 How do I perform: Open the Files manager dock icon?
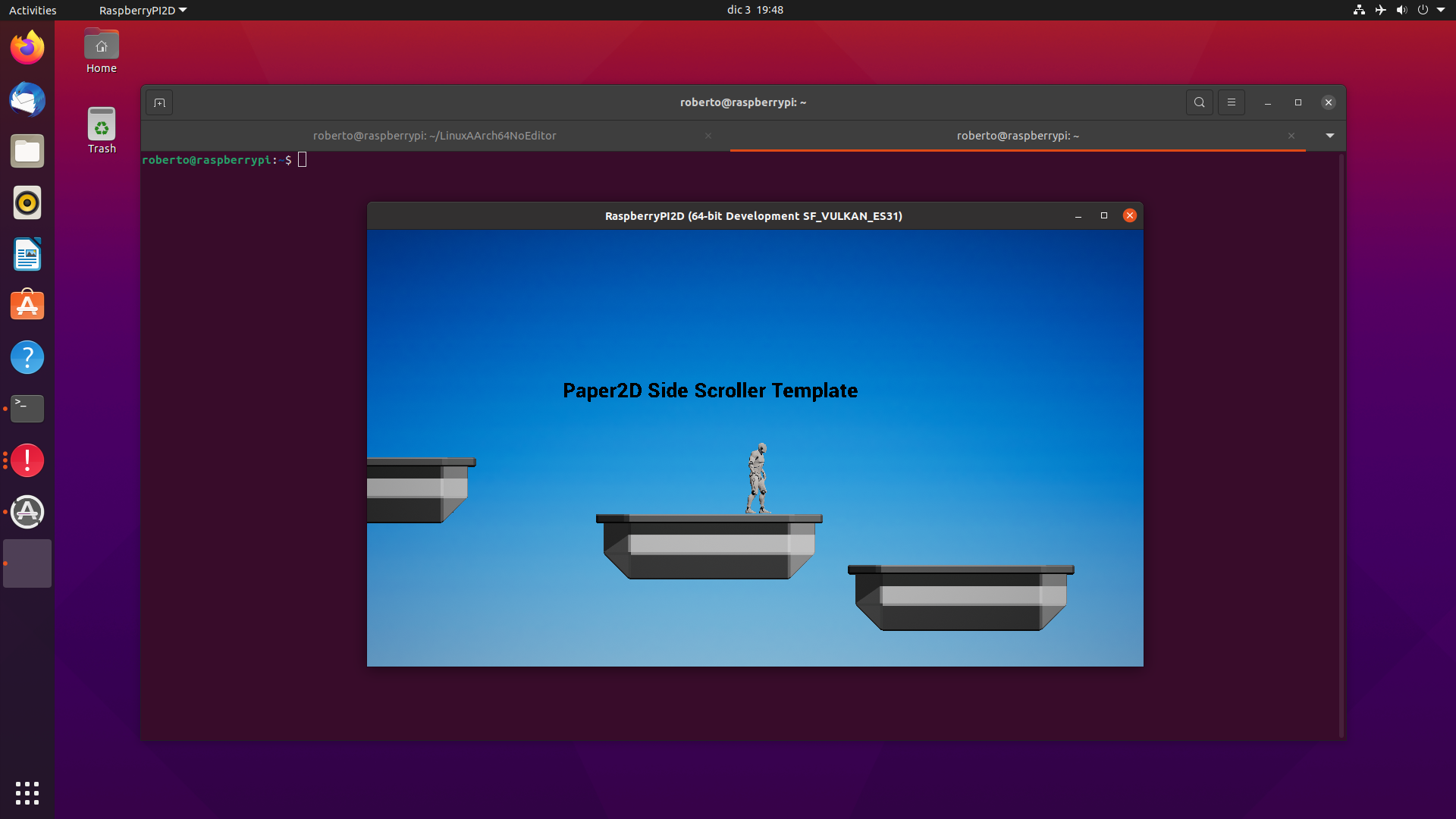coord(27,151)
